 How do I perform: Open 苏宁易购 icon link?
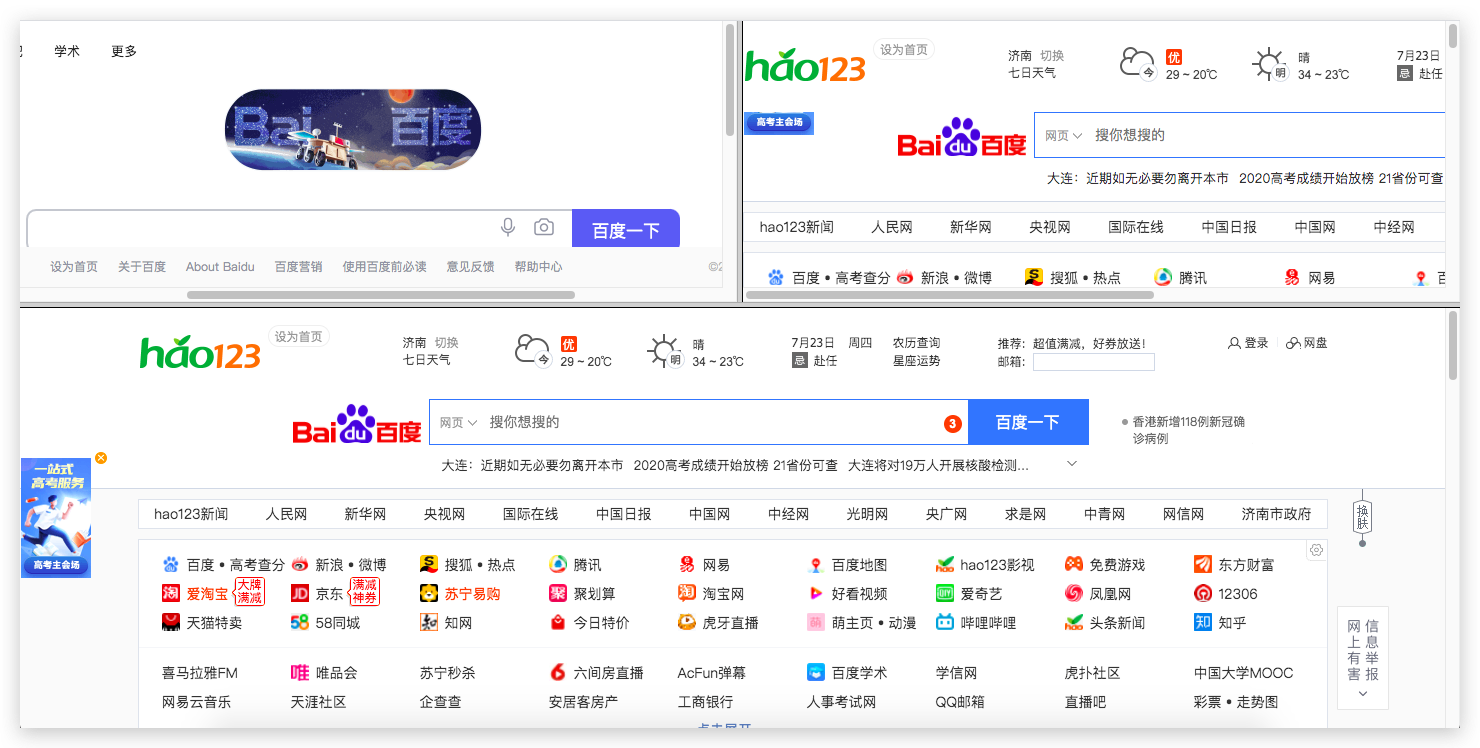(429, 594)
